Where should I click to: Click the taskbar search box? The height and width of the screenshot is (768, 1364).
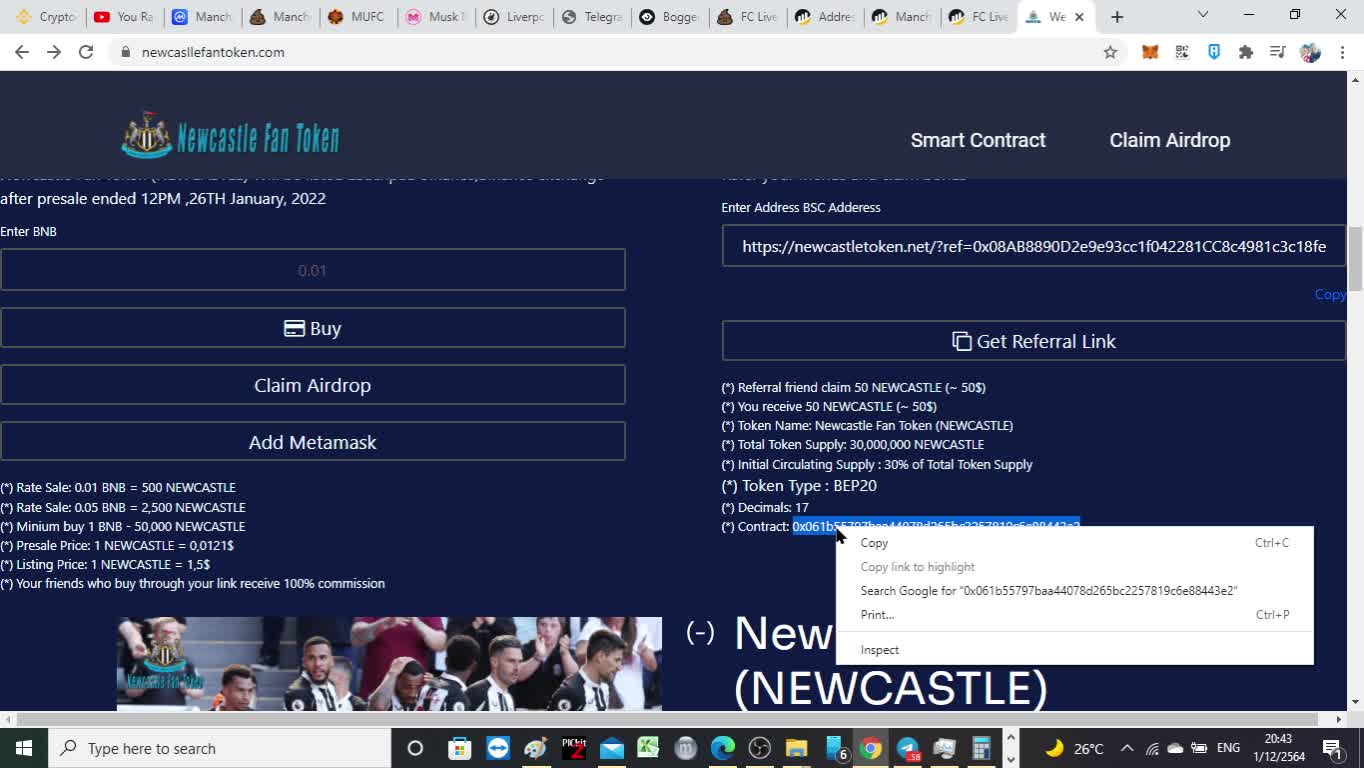[x=219, y=748]
